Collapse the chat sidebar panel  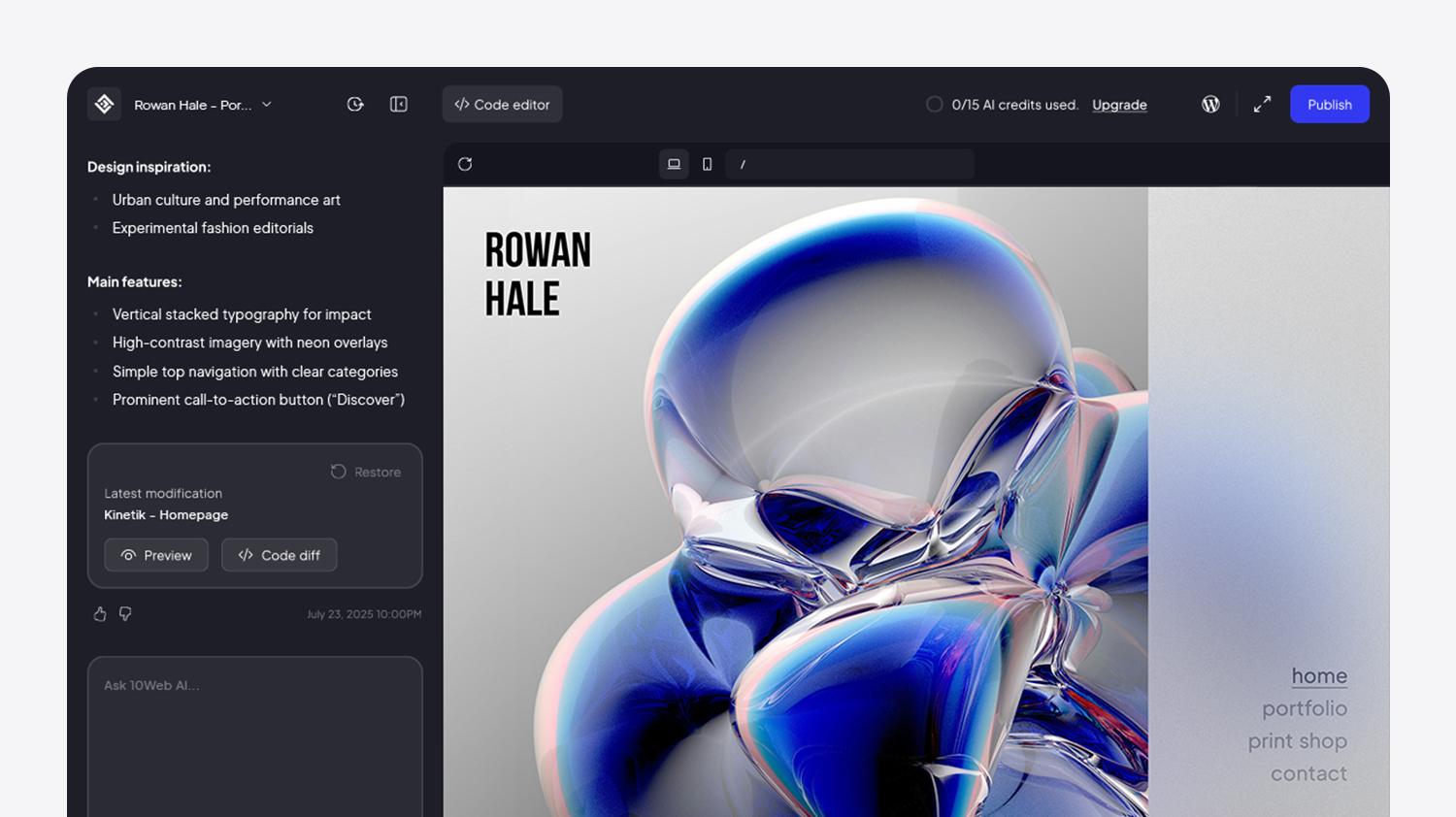click(x=398, y=105)
